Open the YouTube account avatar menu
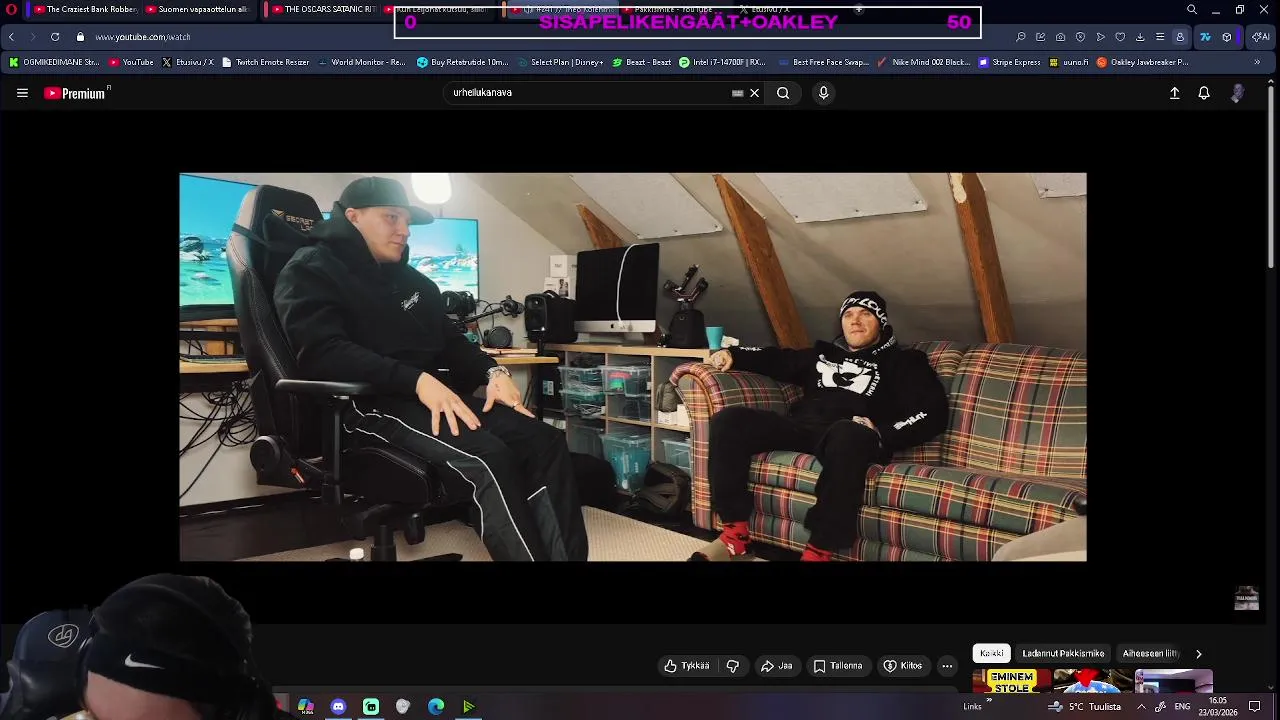Screen dimensions: 1280x720 [1238, 93]
